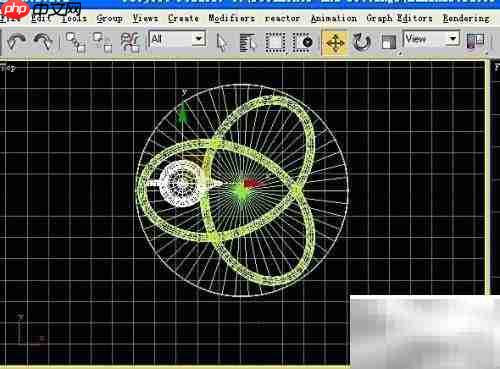Open the Graph Editors menu
Screen dimensions: 500x369
pyautogui.click(x=399, y=18)
